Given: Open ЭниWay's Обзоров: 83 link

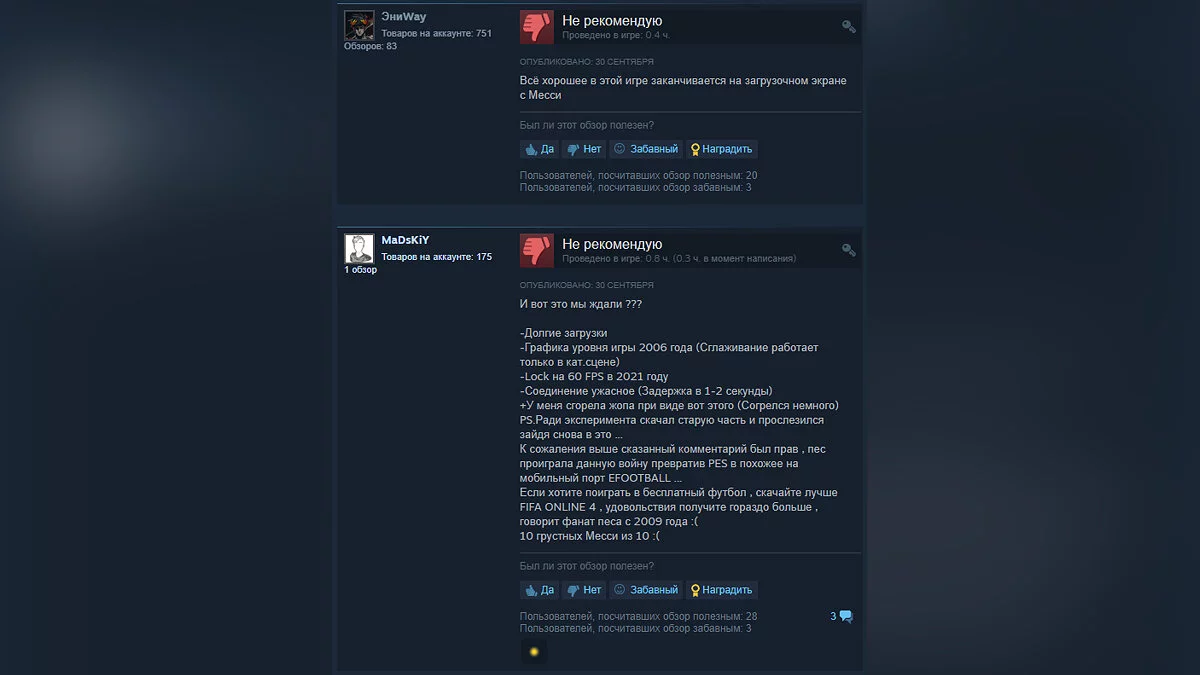Looking at the screenshot, I should [370, 46].
